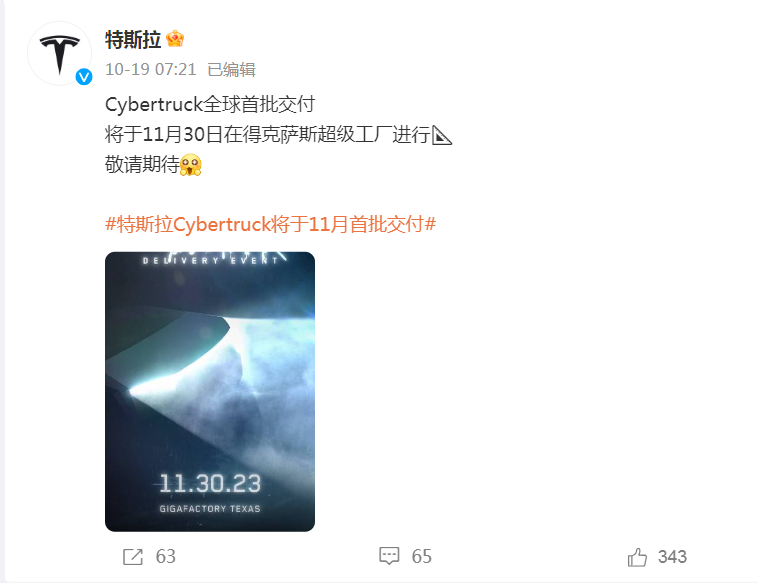Click GIGAFACTORY TEXAS caption on the poster
The width and height of the screenshot is (758, 583).
click(x=210, y=509)
